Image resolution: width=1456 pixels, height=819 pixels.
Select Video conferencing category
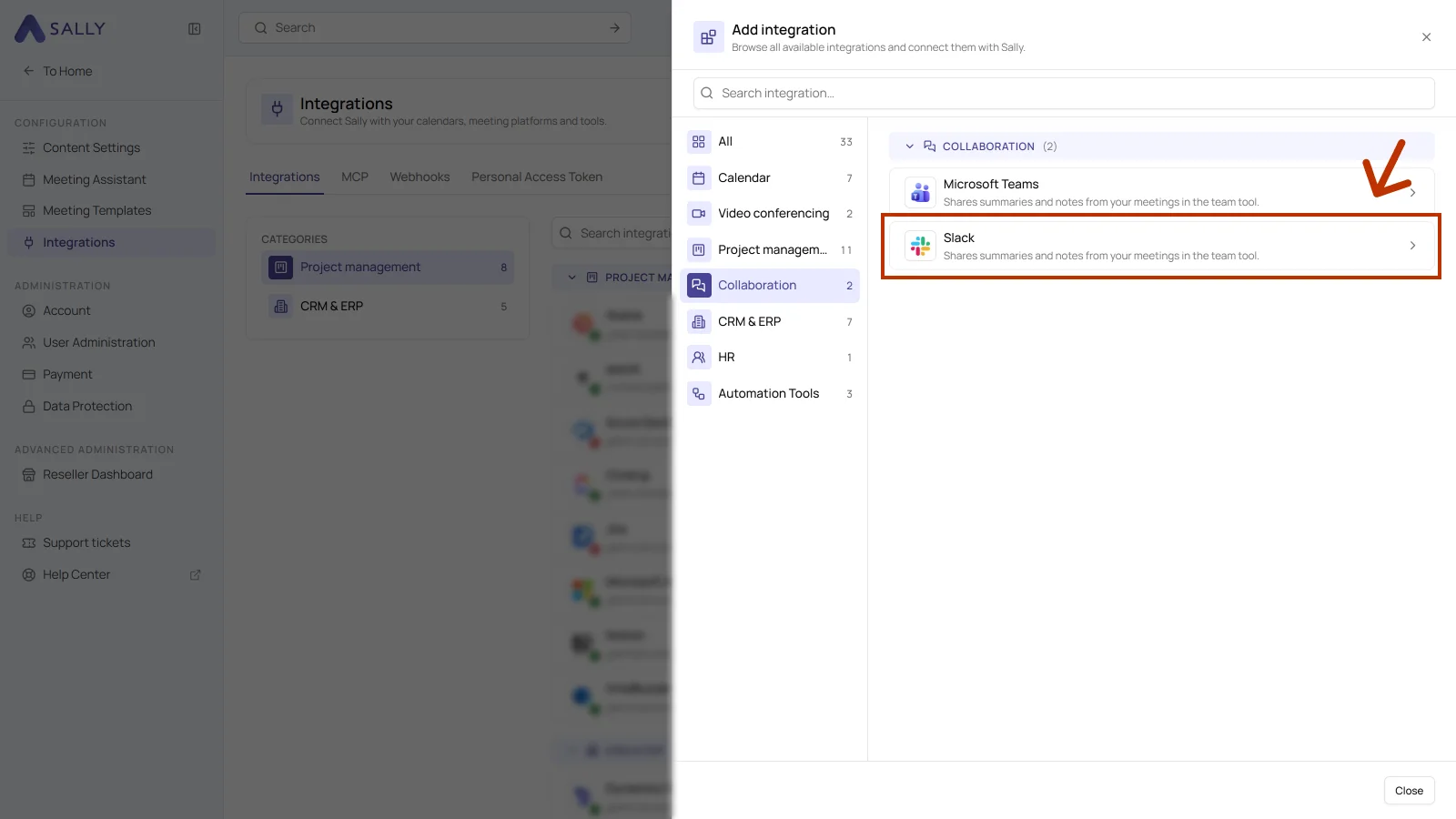coord(770,213)
